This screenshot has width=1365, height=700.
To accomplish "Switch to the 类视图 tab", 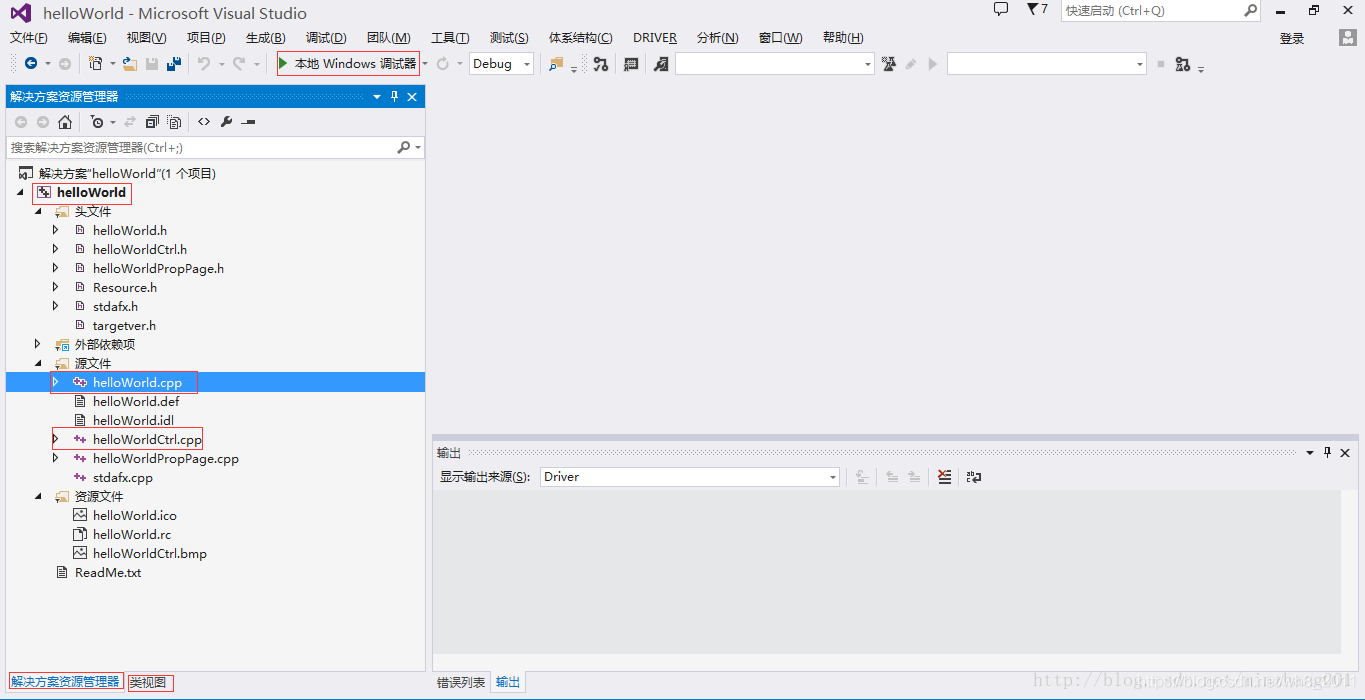I will tap(149, 682).
